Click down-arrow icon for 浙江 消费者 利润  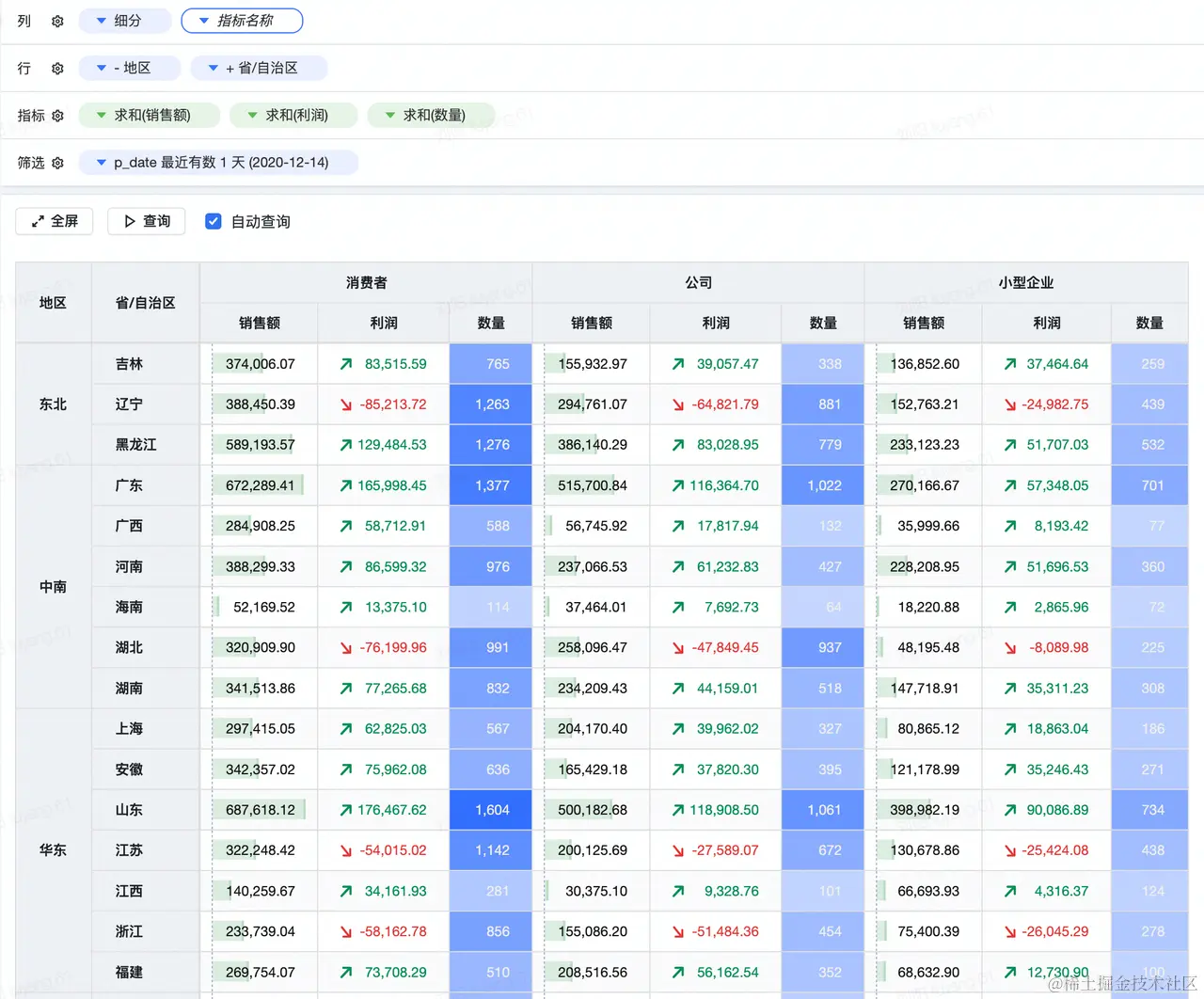tap(346, 931)
